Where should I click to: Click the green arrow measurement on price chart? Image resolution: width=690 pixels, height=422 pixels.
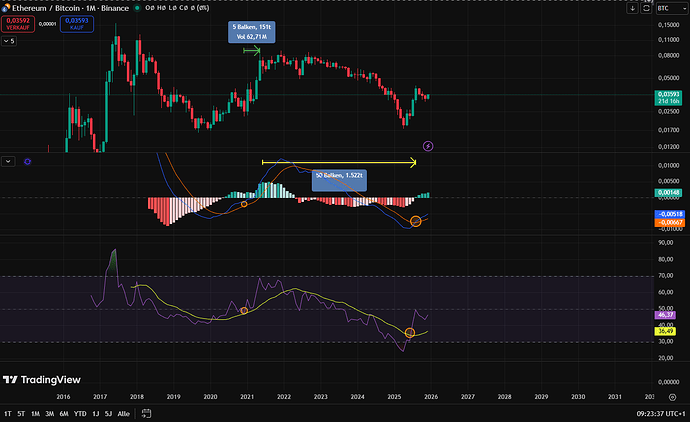coord(251,49)
